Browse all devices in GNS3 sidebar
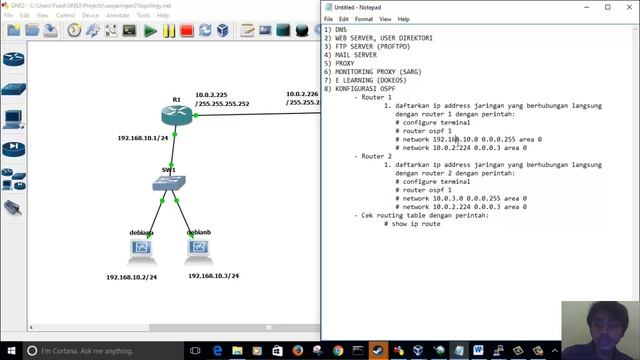The height and width of the screenshot is (360, 640). tap(13, 179)
